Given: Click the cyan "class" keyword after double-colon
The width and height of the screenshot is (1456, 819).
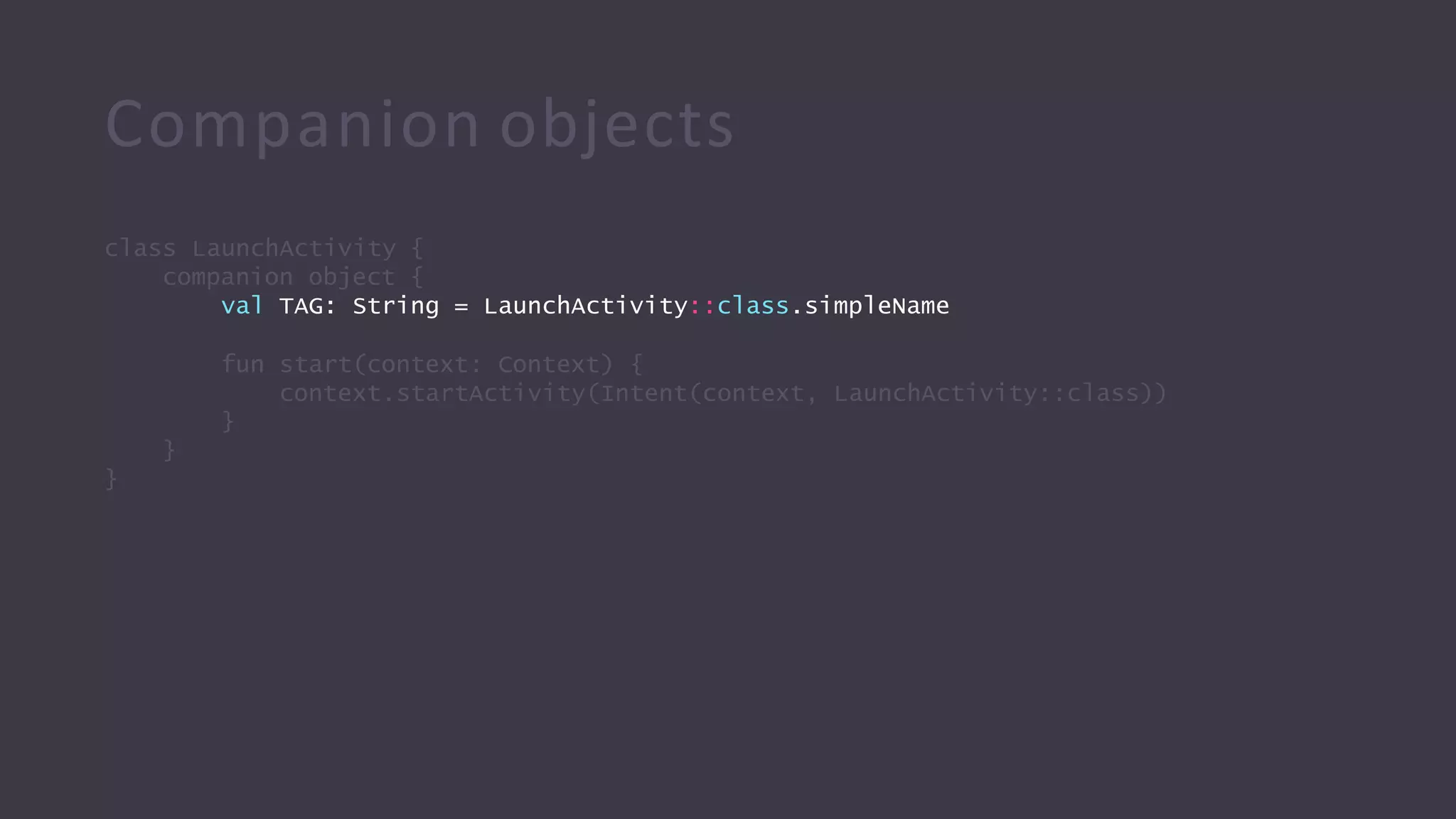Looking at the screenshot, I should [753, 306].
